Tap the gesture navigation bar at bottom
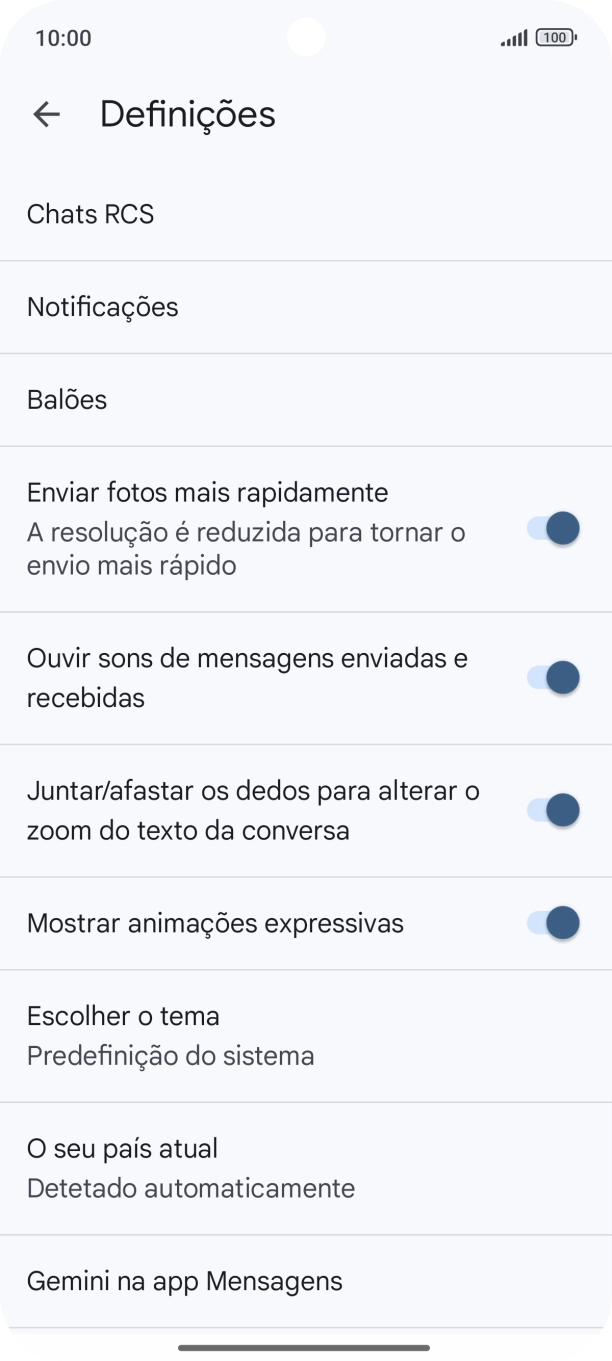 (306, 1346)
